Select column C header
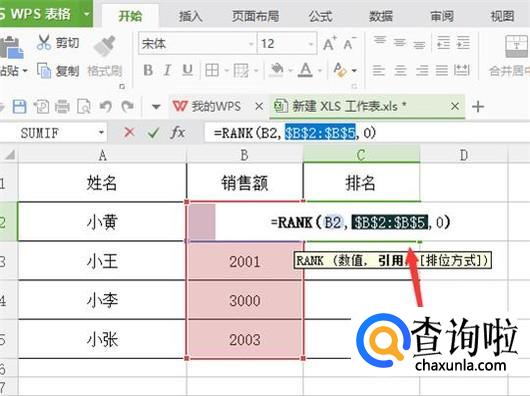Viewport: 530px width, 396px height. [361, 155]
